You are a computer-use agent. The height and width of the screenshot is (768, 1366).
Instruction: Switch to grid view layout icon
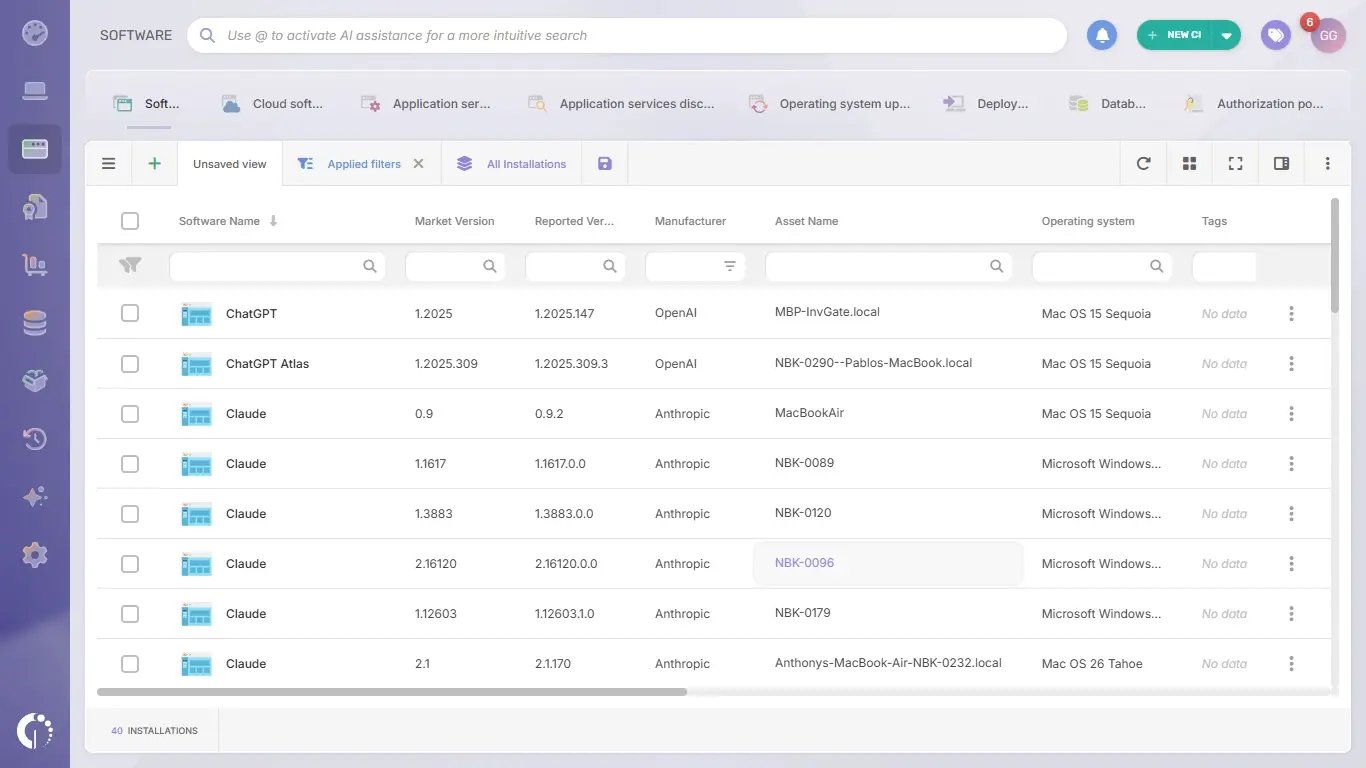[1189, 164]
